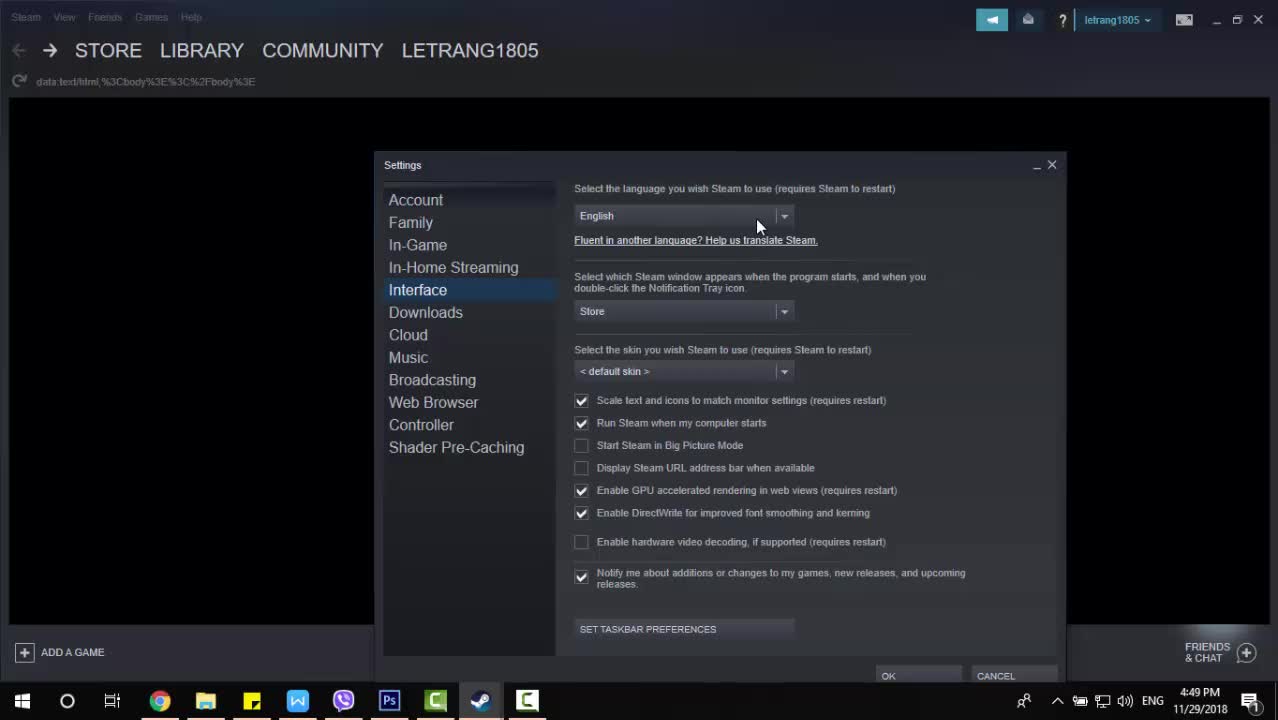Open the last green Camtasia taskbar icon
This screenshot has height=720, width=1278.
point(527,701)
